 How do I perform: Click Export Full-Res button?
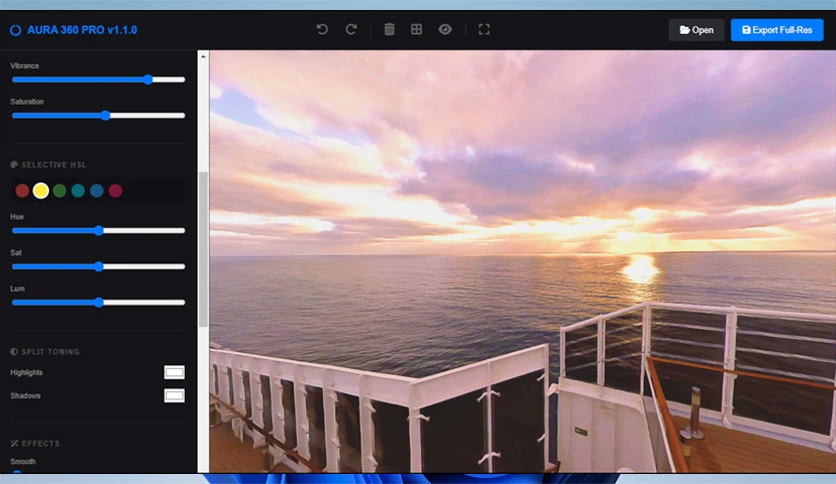(x=777, y=30)
